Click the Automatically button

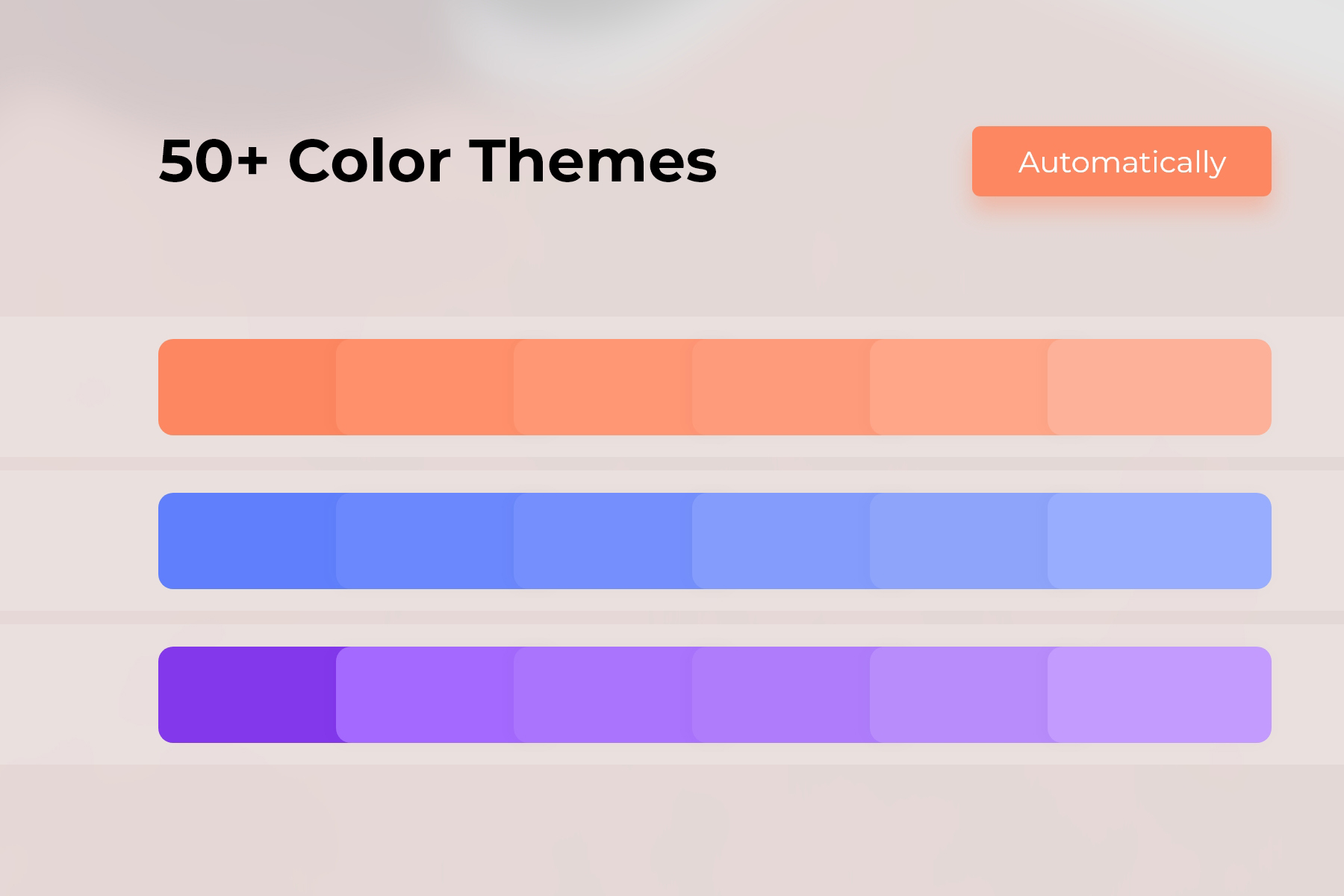click(1121, 161)
